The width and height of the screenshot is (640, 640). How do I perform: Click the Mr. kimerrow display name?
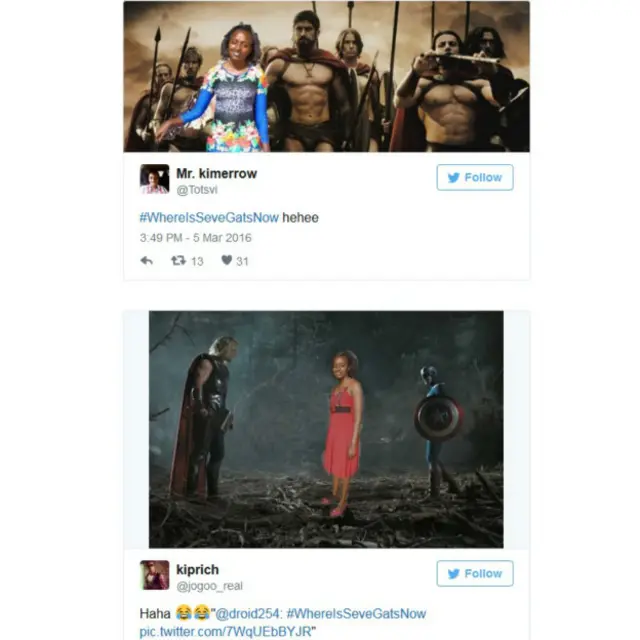click(216, 173)
